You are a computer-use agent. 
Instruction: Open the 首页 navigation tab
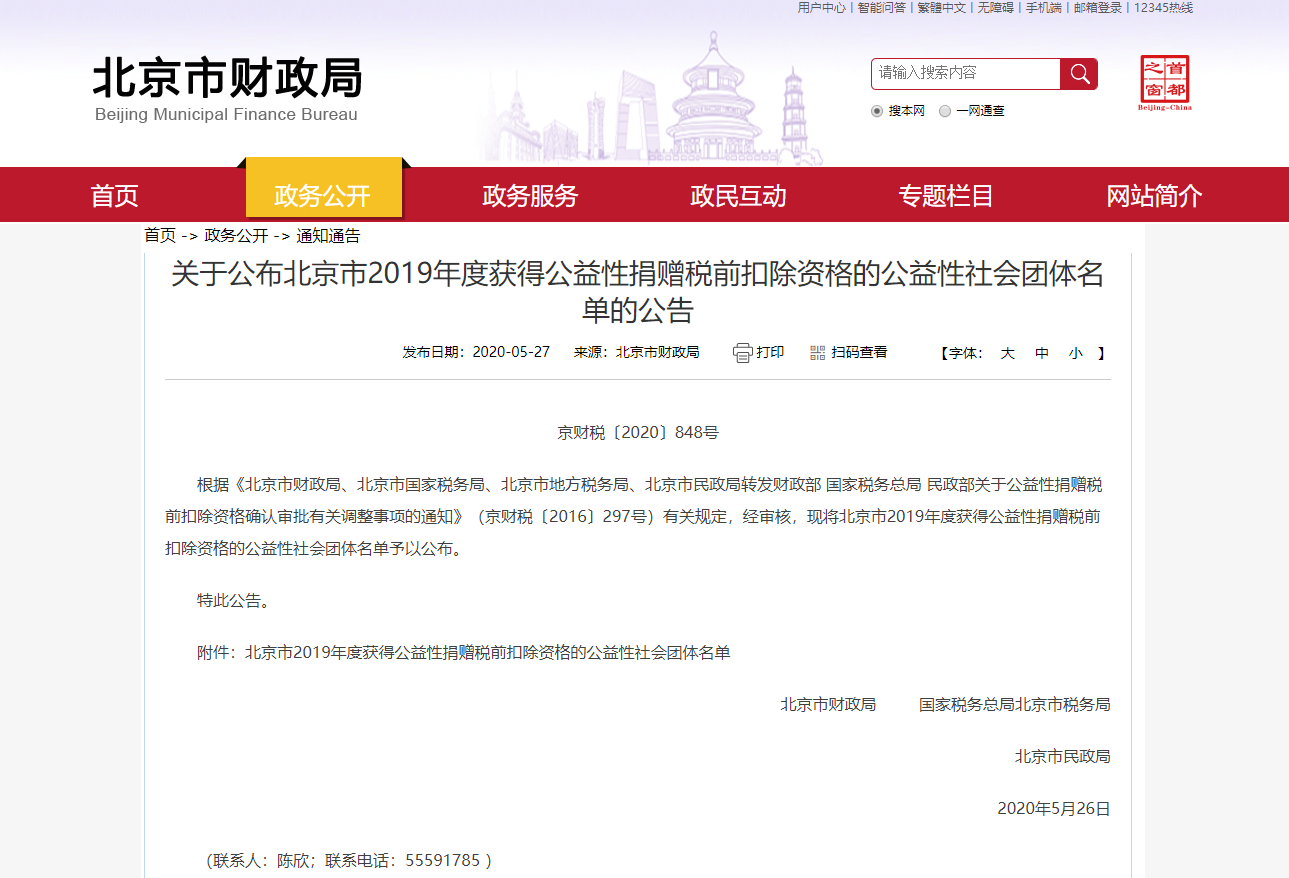[115, 196]
